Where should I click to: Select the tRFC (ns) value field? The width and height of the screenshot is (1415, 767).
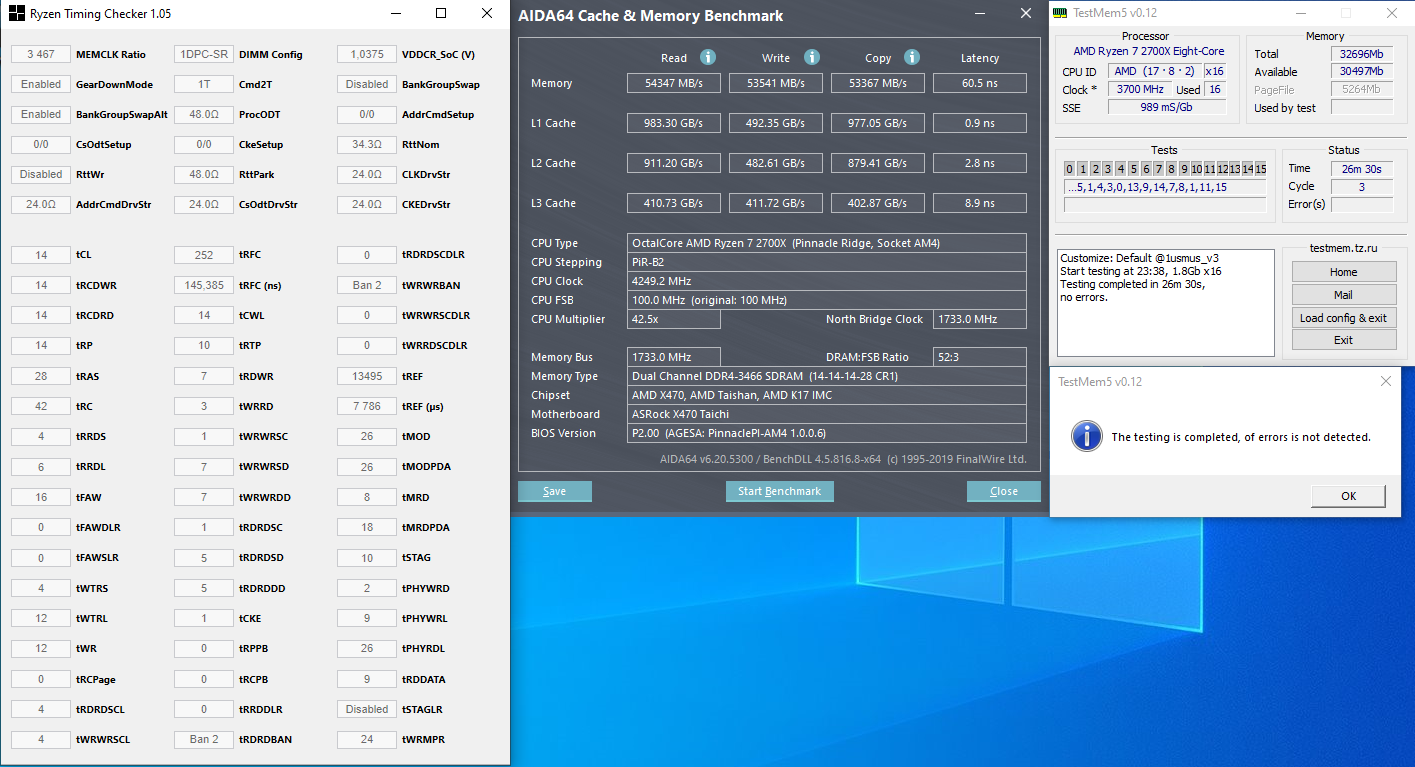pos(204,285)
